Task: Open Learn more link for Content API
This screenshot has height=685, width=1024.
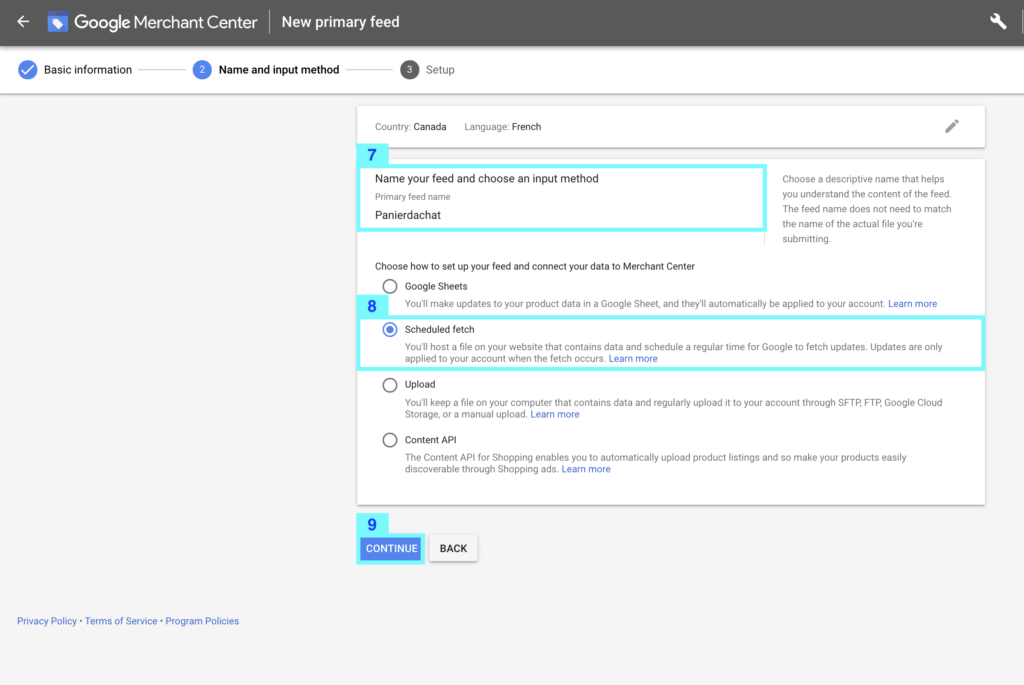Action: [586, 469]
